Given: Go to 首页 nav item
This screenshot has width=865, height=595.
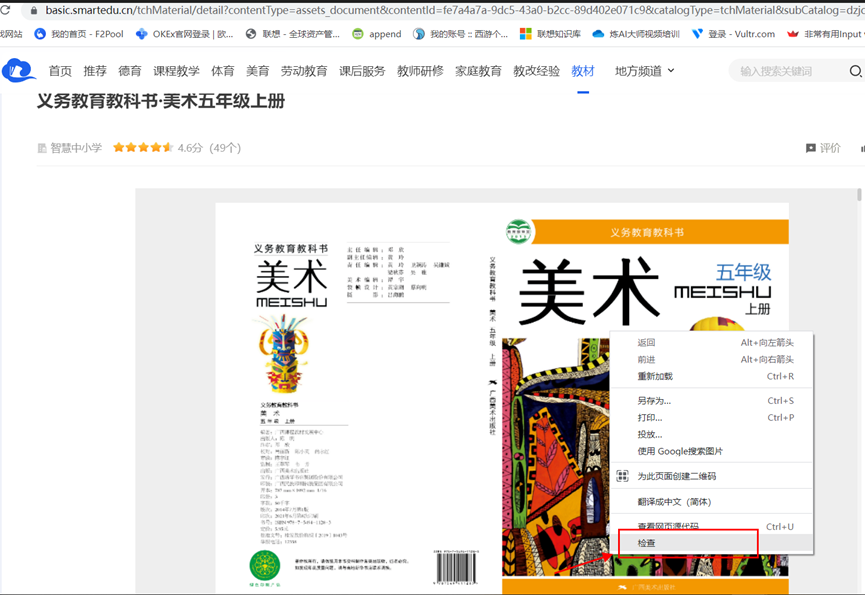Looking at the screenshot, I should click(60, 71).
